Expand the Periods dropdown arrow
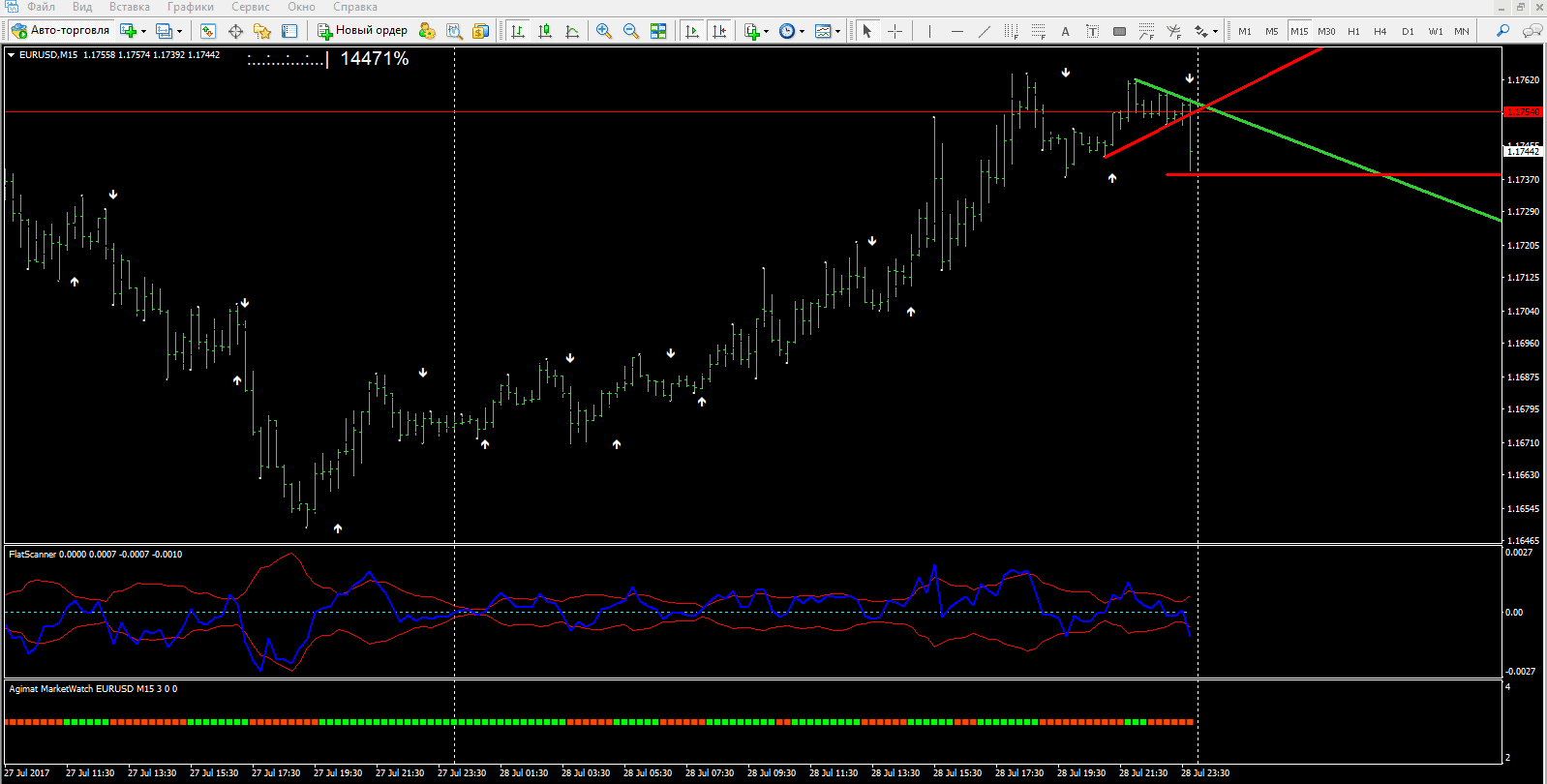The image size is (1547, 784). pyautogui.click(x=802, y=32)
